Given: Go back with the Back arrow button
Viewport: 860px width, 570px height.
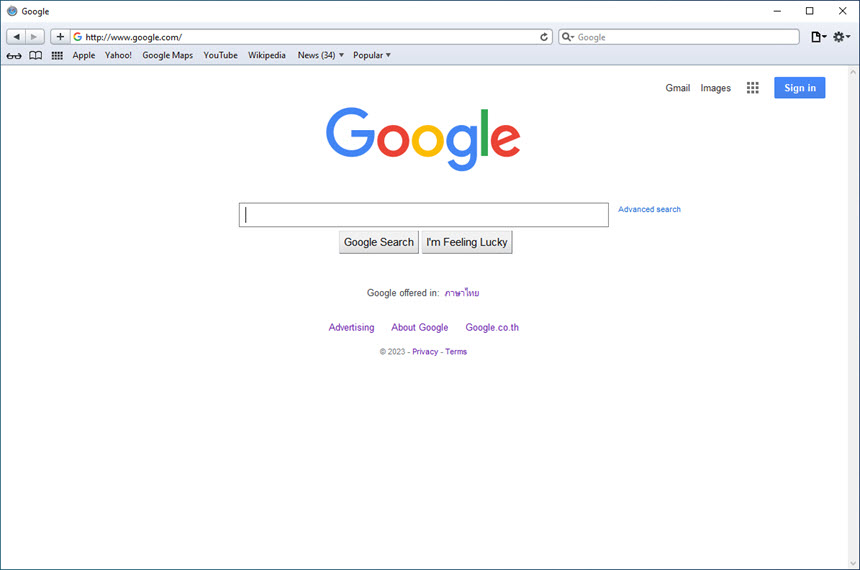Looking at the screenshot, I should click(x=16, y=37).
